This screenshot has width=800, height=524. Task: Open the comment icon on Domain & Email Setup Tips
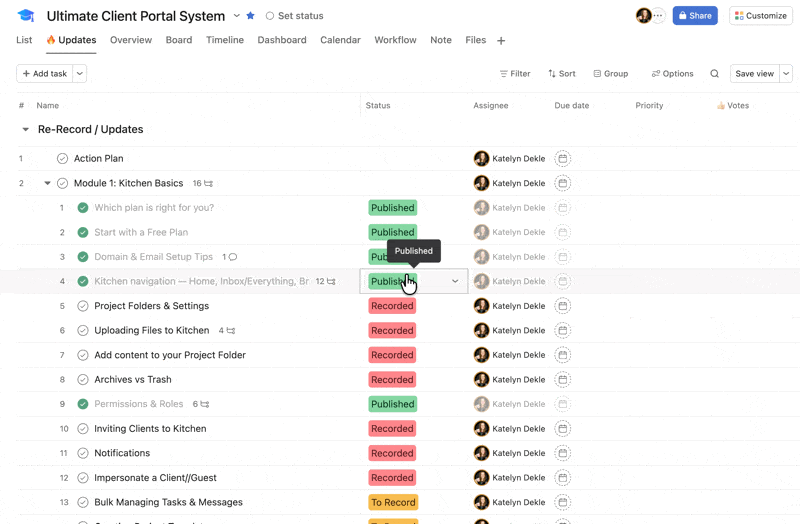click(233, 257)
